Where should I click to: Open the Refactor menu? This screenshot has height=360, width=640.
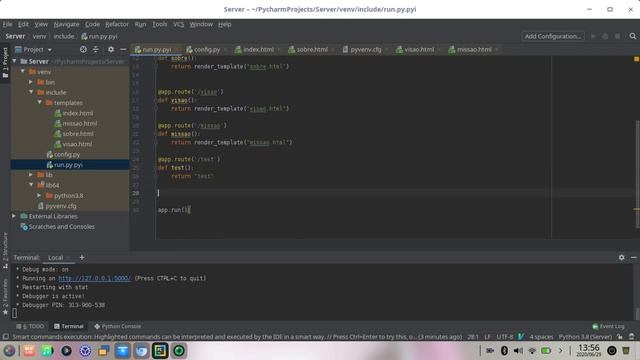[117, 24]
